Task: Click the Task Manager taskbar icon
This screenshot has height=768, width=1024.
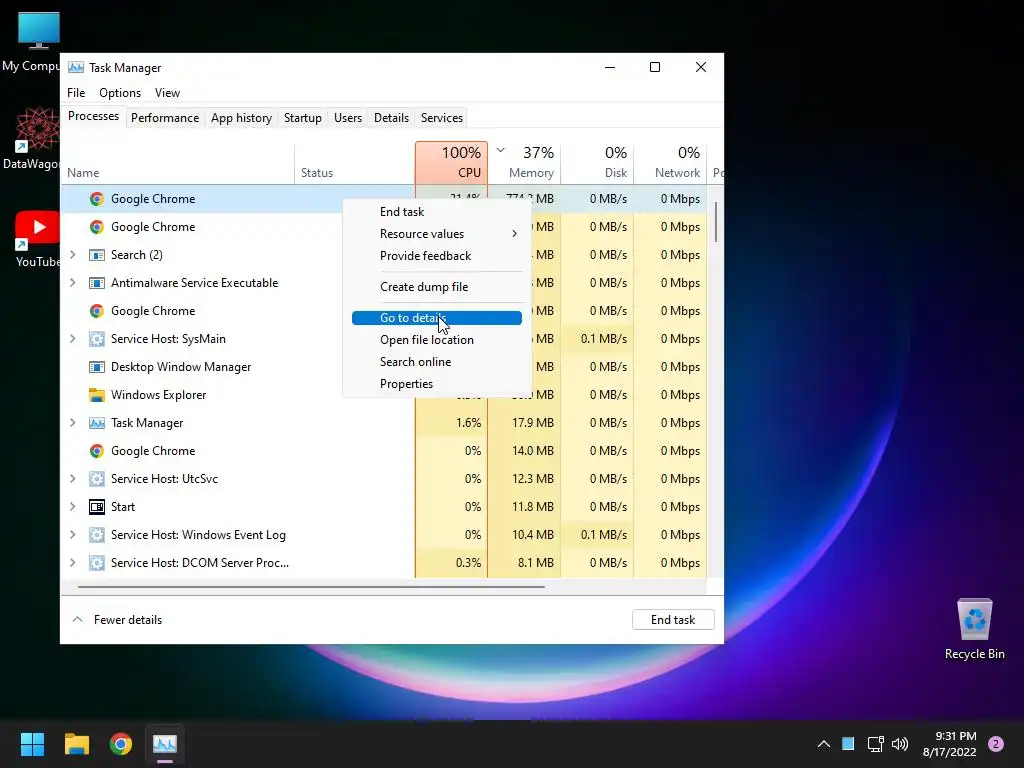Action: pos(165,744)
